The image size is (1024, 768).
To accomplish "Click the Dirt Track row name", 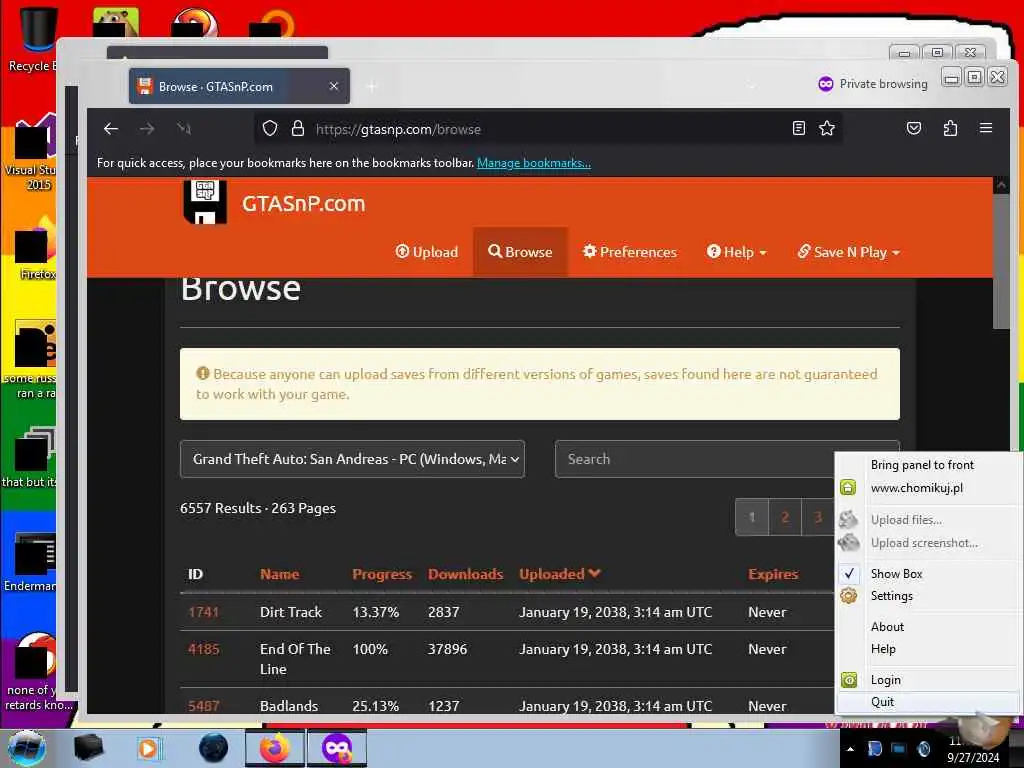I will (x=291, y=612).
